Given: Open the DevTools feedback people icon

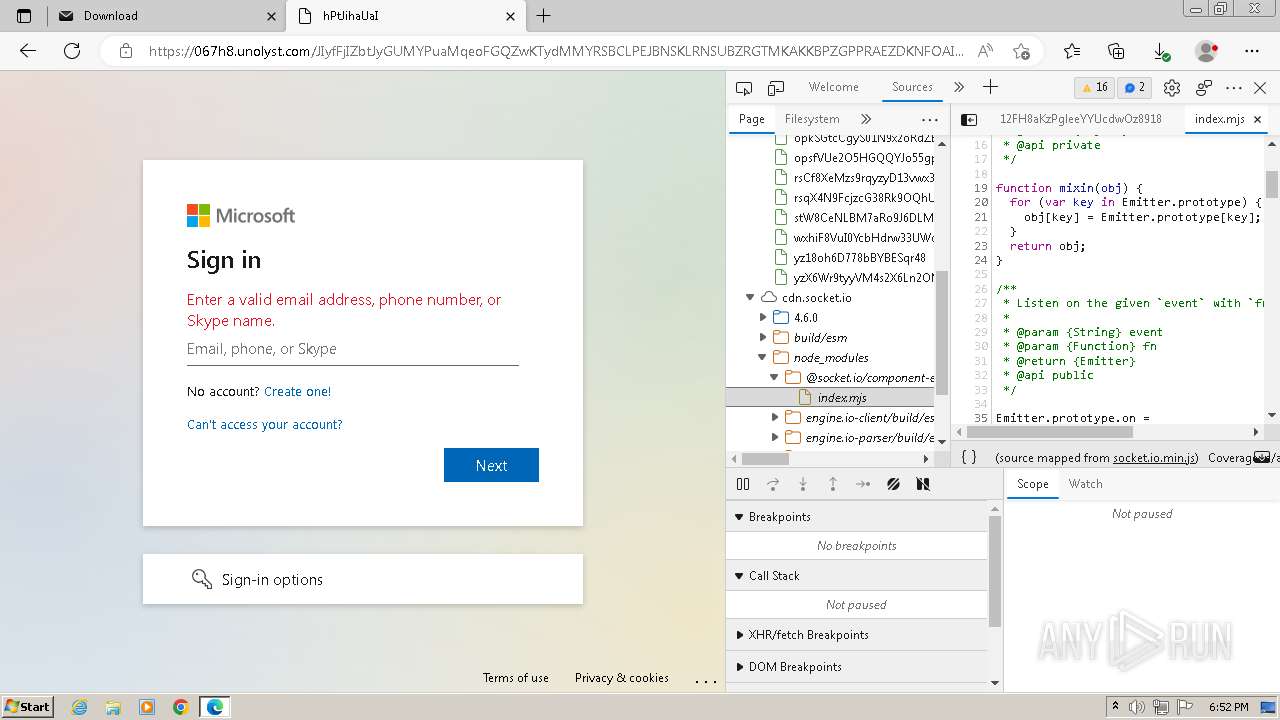Looking at the screenshot, I should tap(1204, 87).
